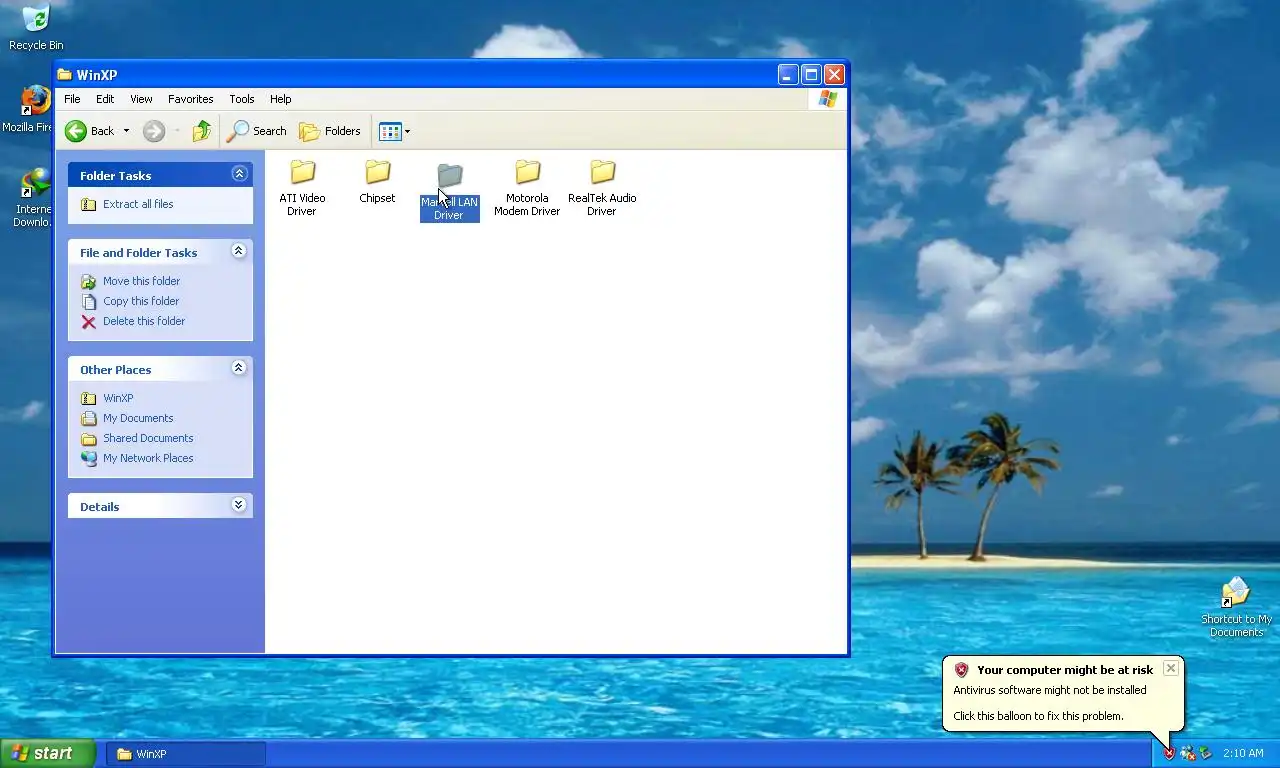
Task: Maximize the WinXP window
Action: [x=811, y=74]
